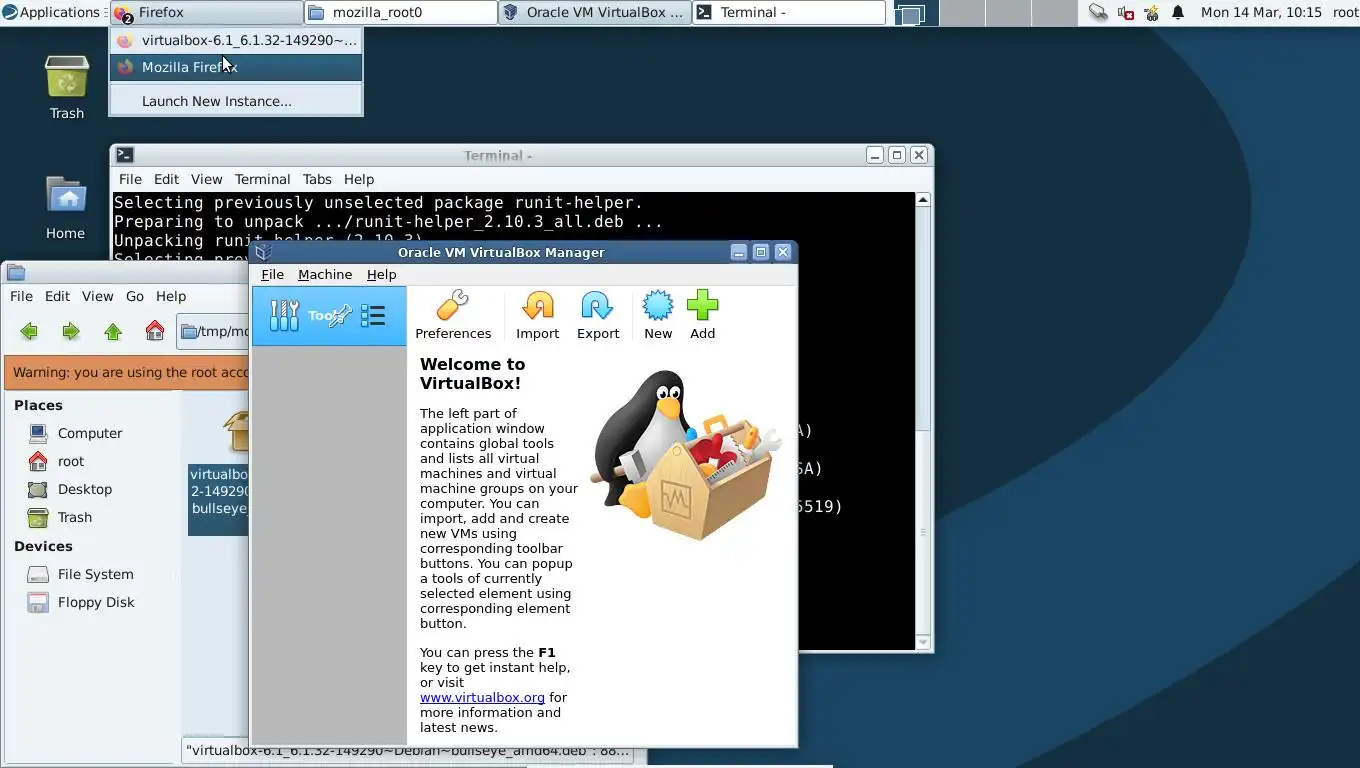Click the Terminal scrollbar down arrow
Image resolution: width=1360 pixels, height=768 pixels.
click(923, 641)
